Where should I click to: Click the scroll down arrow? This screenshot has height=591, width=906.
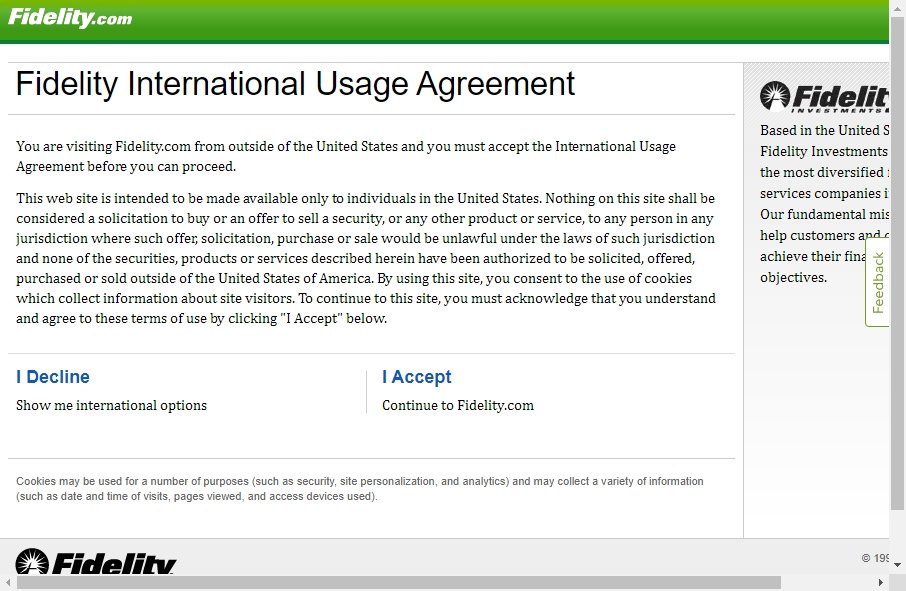897,564
